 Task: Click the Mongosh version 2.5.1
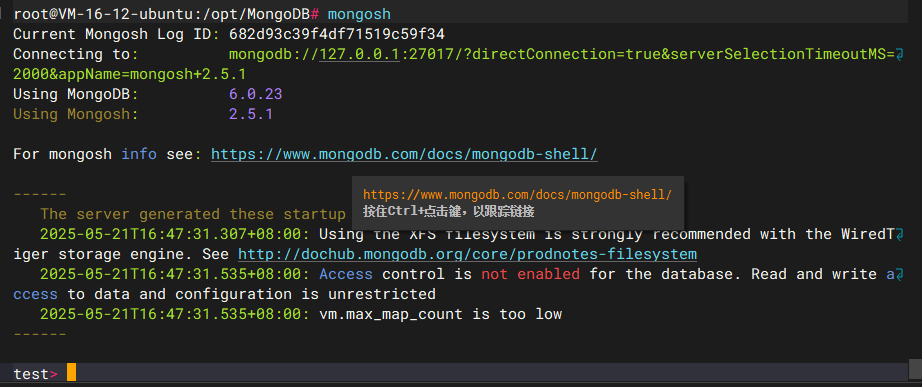click(251, 114)
